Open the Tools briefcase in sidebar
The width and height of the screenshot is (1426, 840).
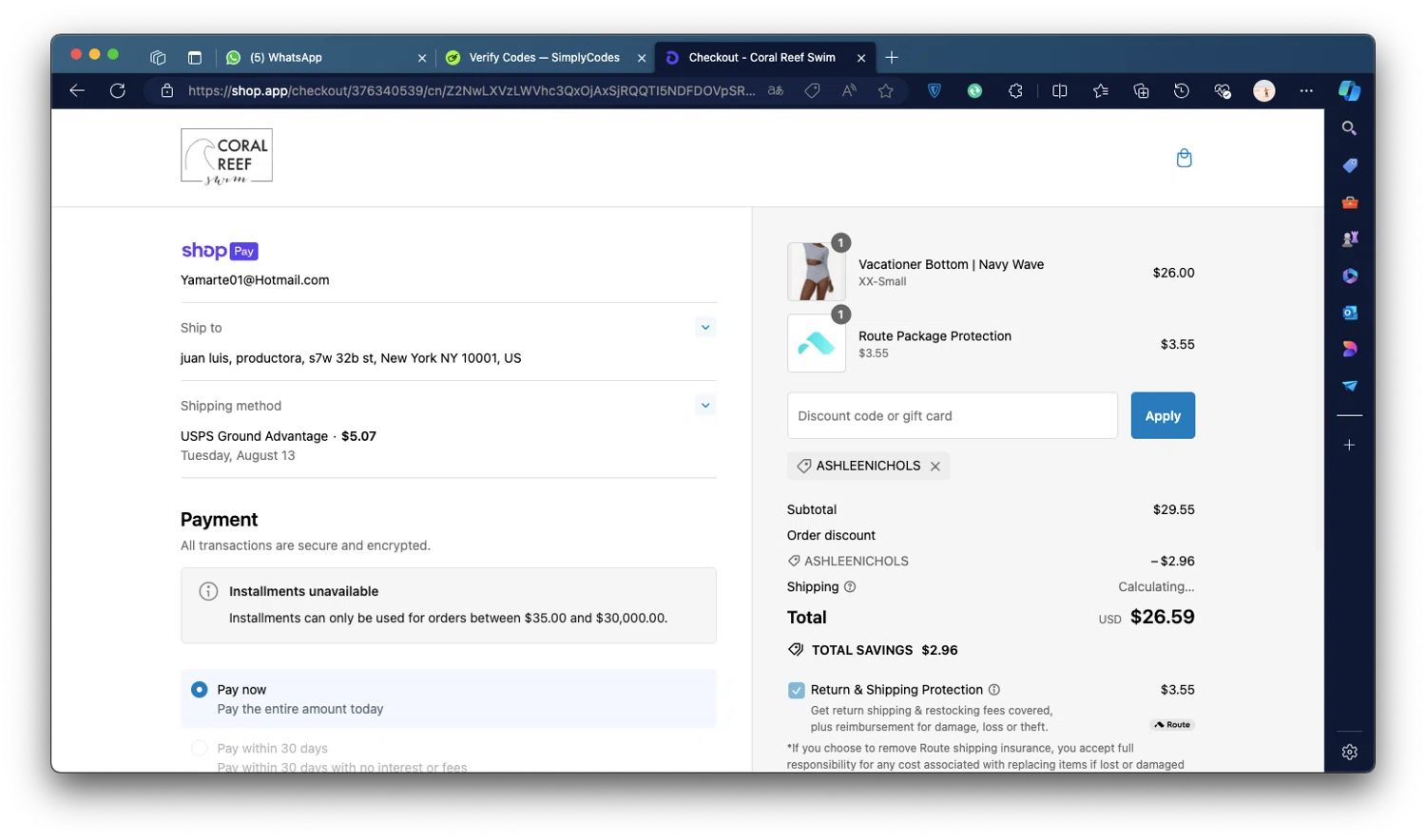click(x=1349, y=202)
